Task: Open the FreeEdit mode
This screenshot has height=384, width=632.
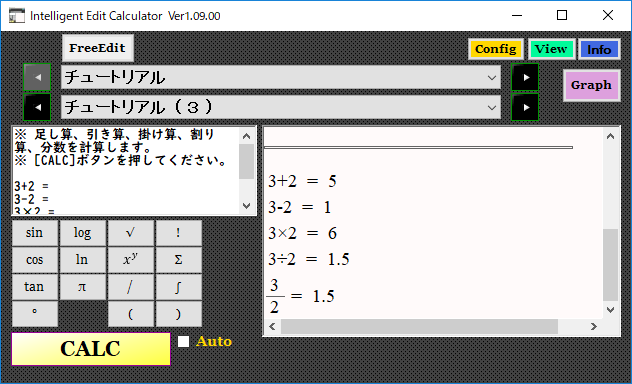Action: pyautogui.click(x=98, y=48)
